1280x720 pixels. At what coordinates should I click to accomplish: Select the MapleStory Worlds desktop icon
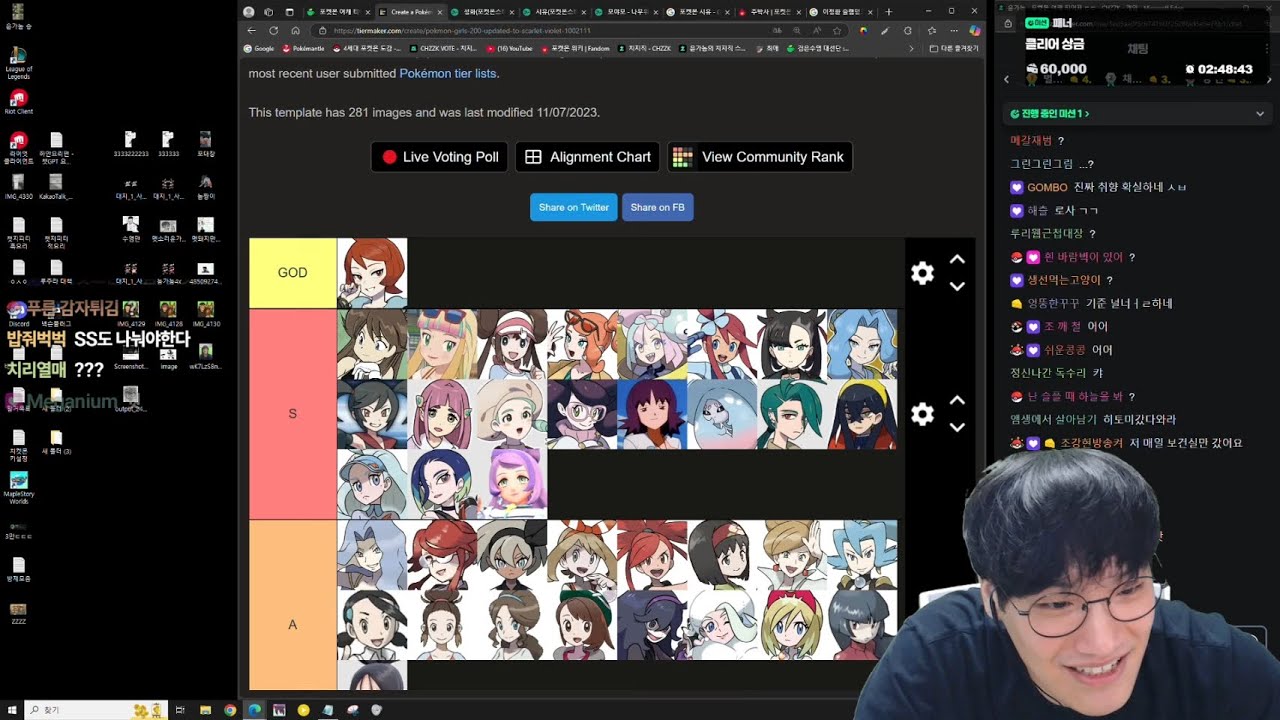coord(18,486)
